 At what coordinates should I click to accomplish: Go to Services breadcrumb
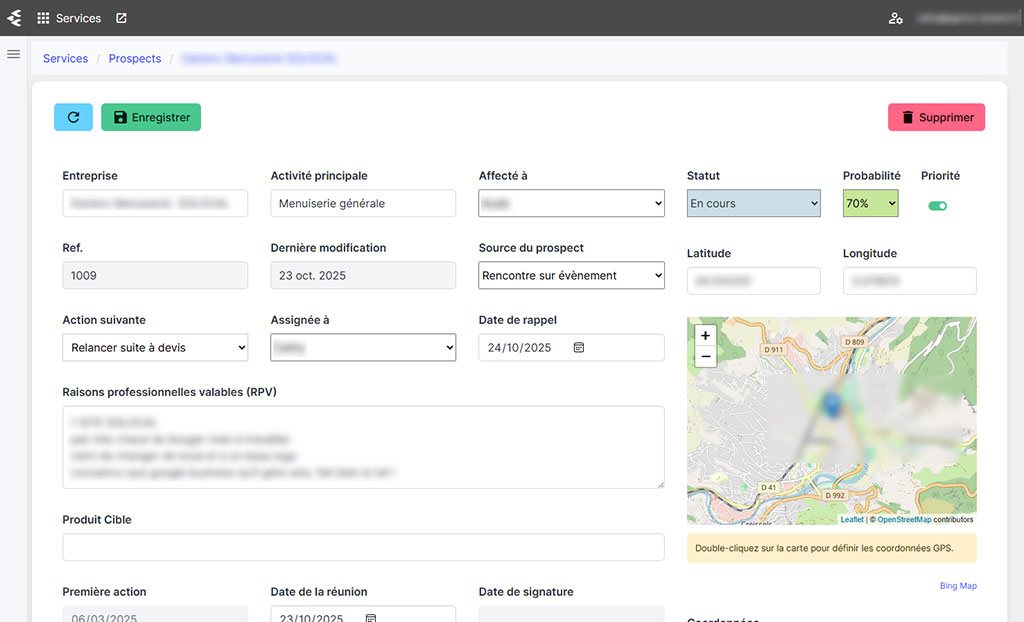pos(66,59)
